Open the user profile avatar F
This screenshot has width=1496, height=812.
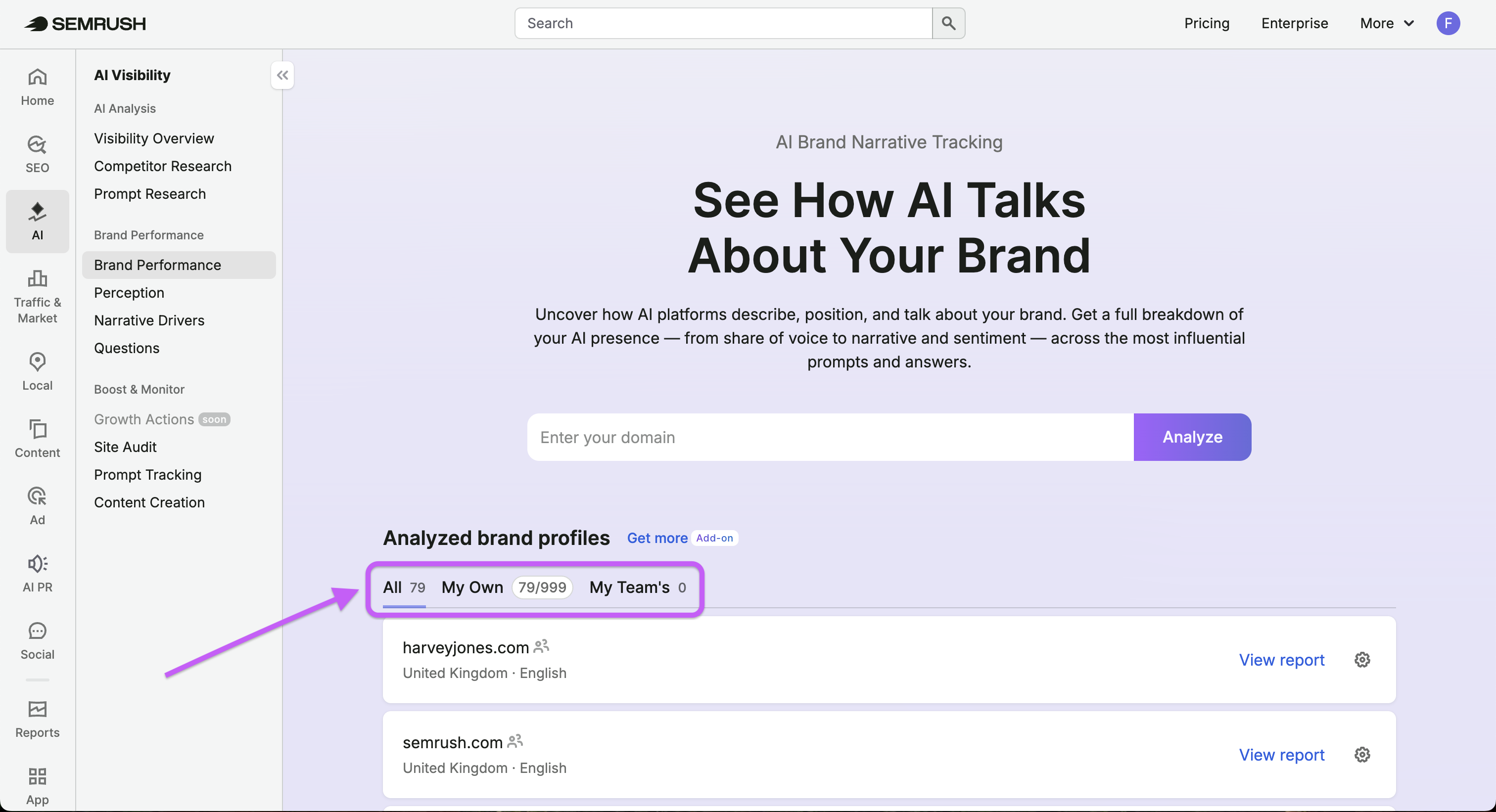tap(1448, 23)
